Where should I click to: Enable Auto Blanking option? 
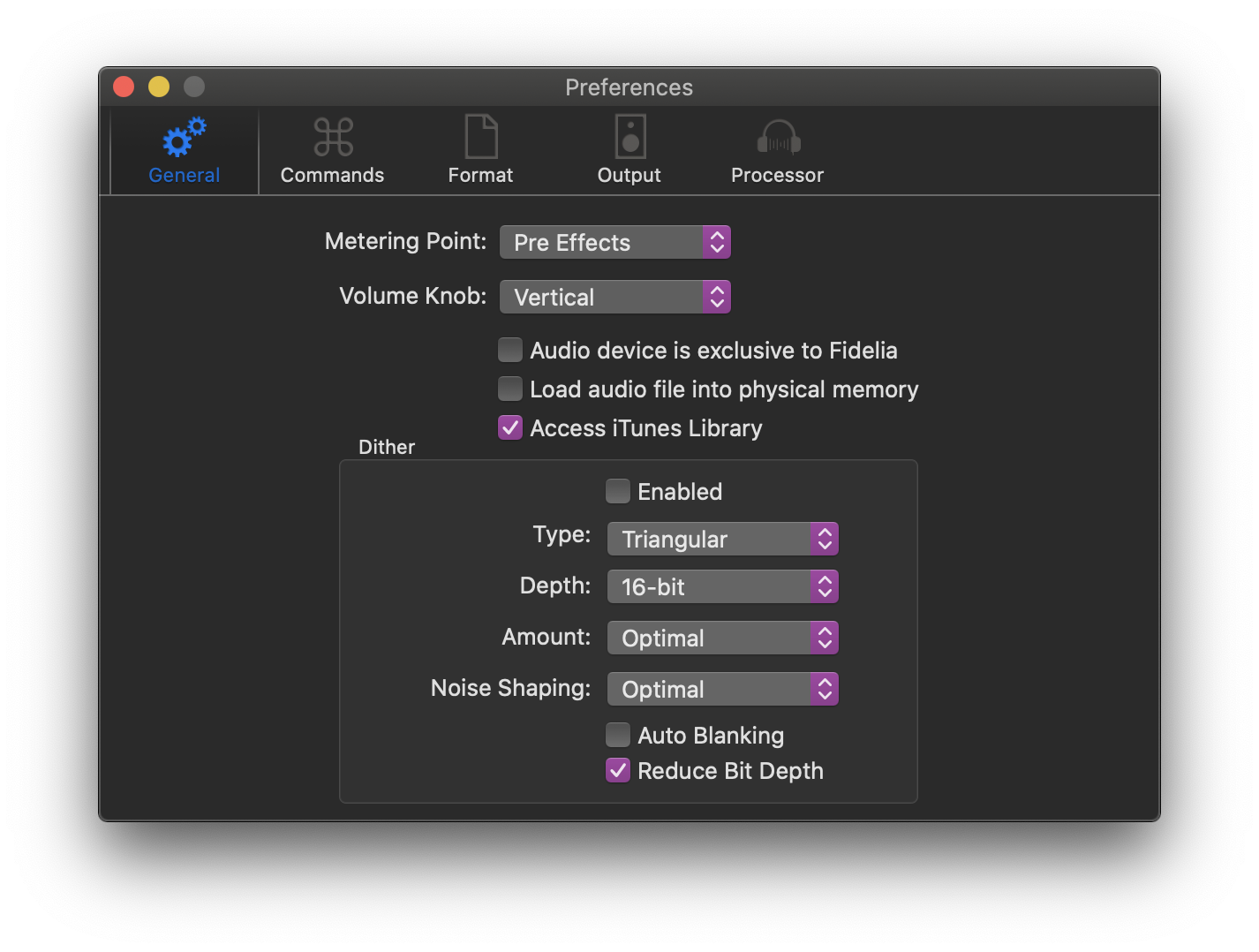tap(618, 736)
